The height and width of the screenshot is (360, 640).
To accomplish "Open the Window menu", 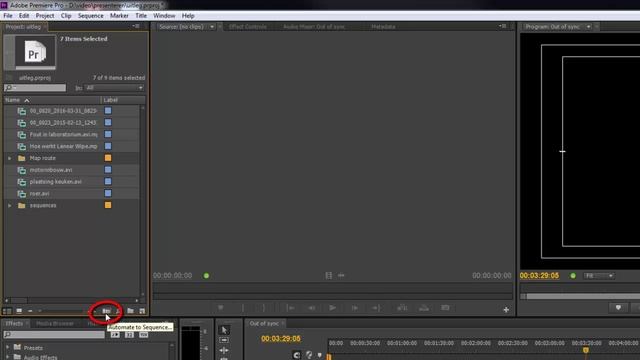I will pyautogui.click(x=164, y=16).
